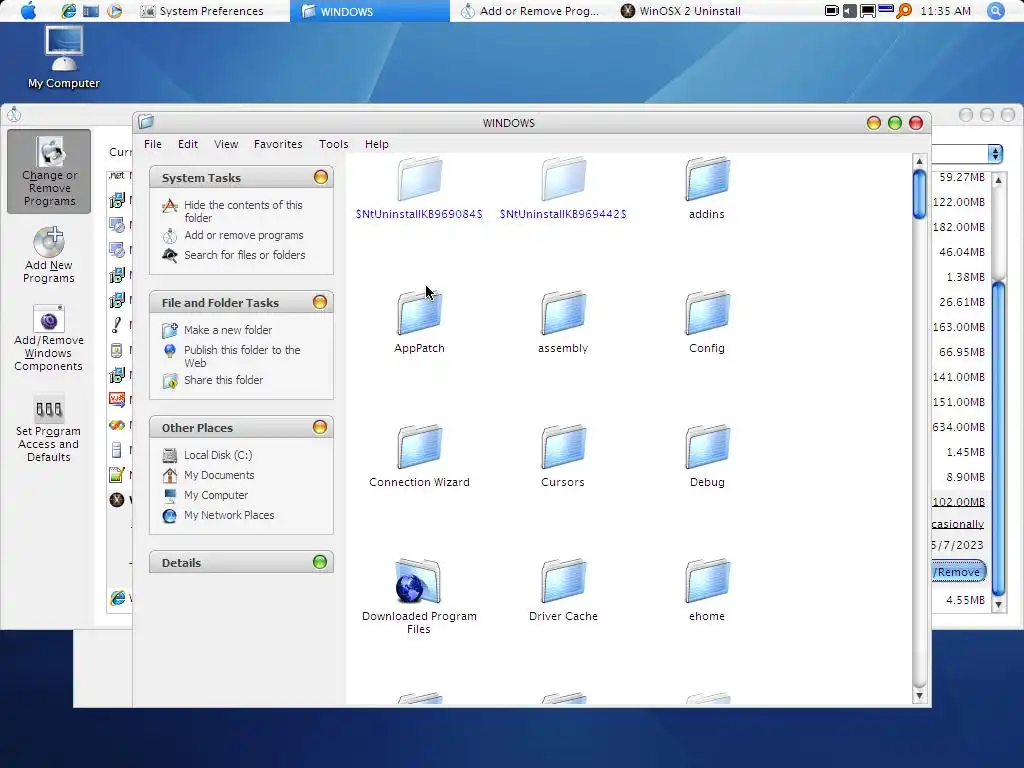Viewport: 1024px width, 768px height.
Task: Open the Edit menu
Action: point(188,144)
